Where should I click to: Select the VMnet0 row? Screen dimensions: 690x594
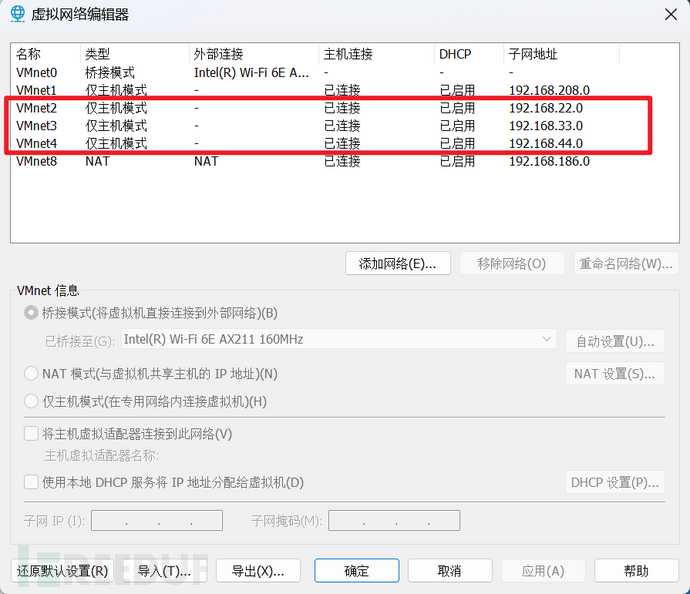(x=345, y=72)
